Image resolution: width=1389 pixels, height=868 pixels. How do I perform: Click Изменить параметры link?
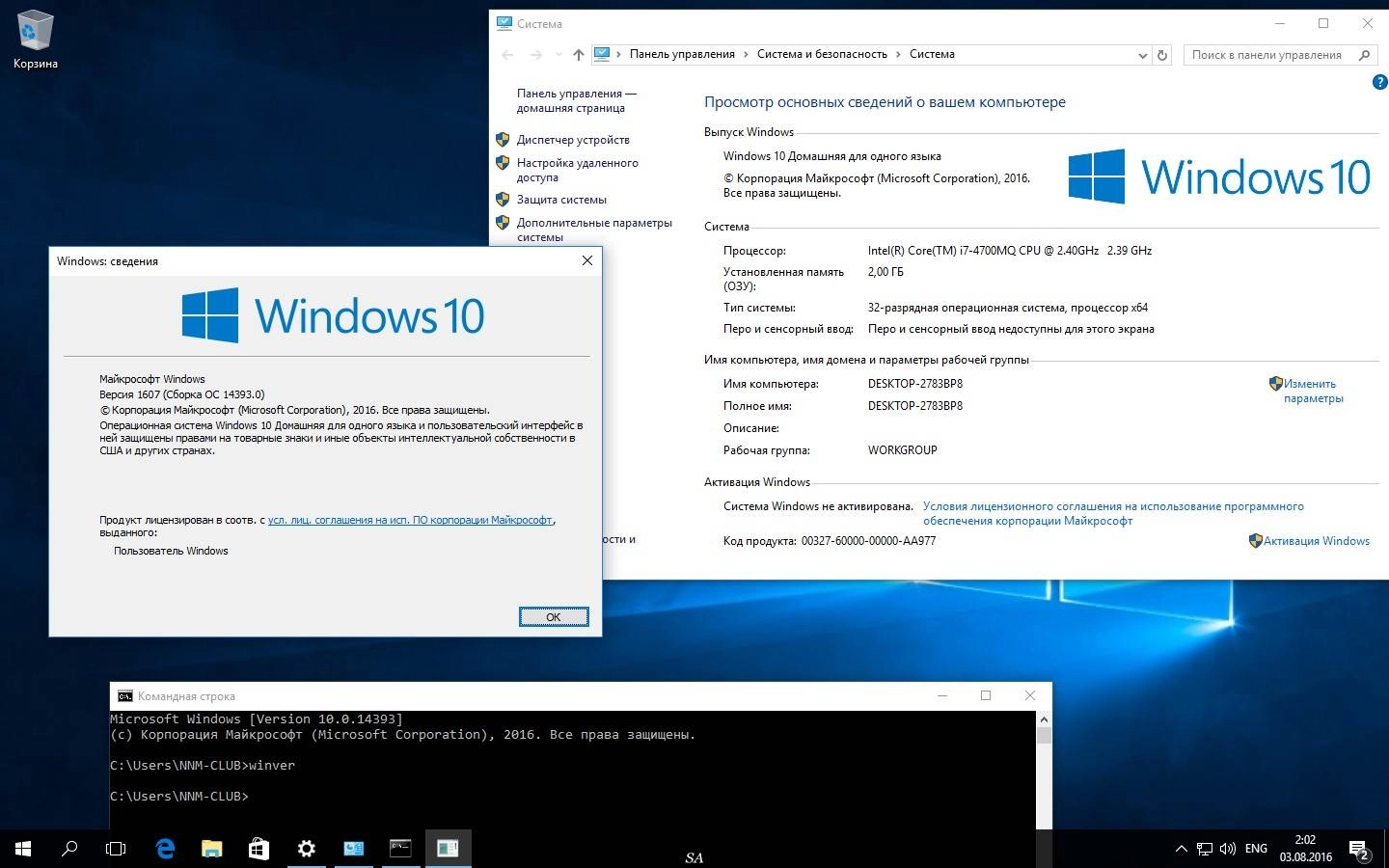1313,391
